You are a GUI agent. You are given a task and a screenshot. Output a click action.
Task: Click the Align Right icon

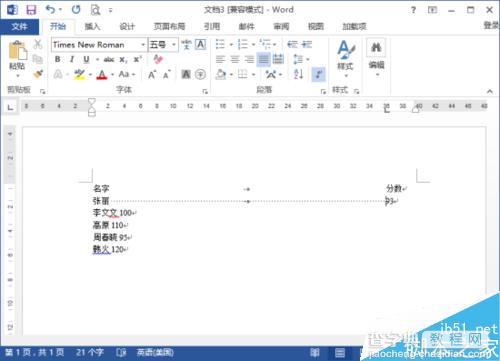point(249,59)
